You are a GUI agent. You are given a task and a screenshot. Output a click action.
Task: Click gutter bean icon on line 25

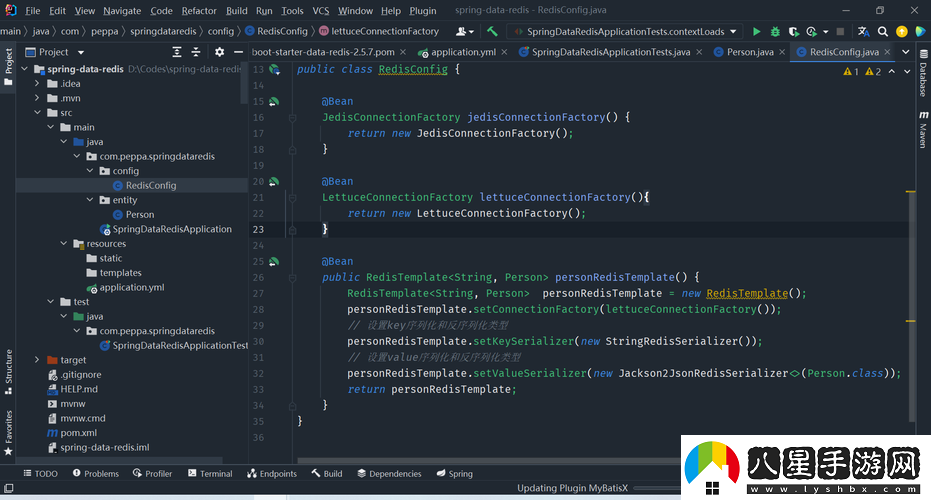(x=274, y=261)
